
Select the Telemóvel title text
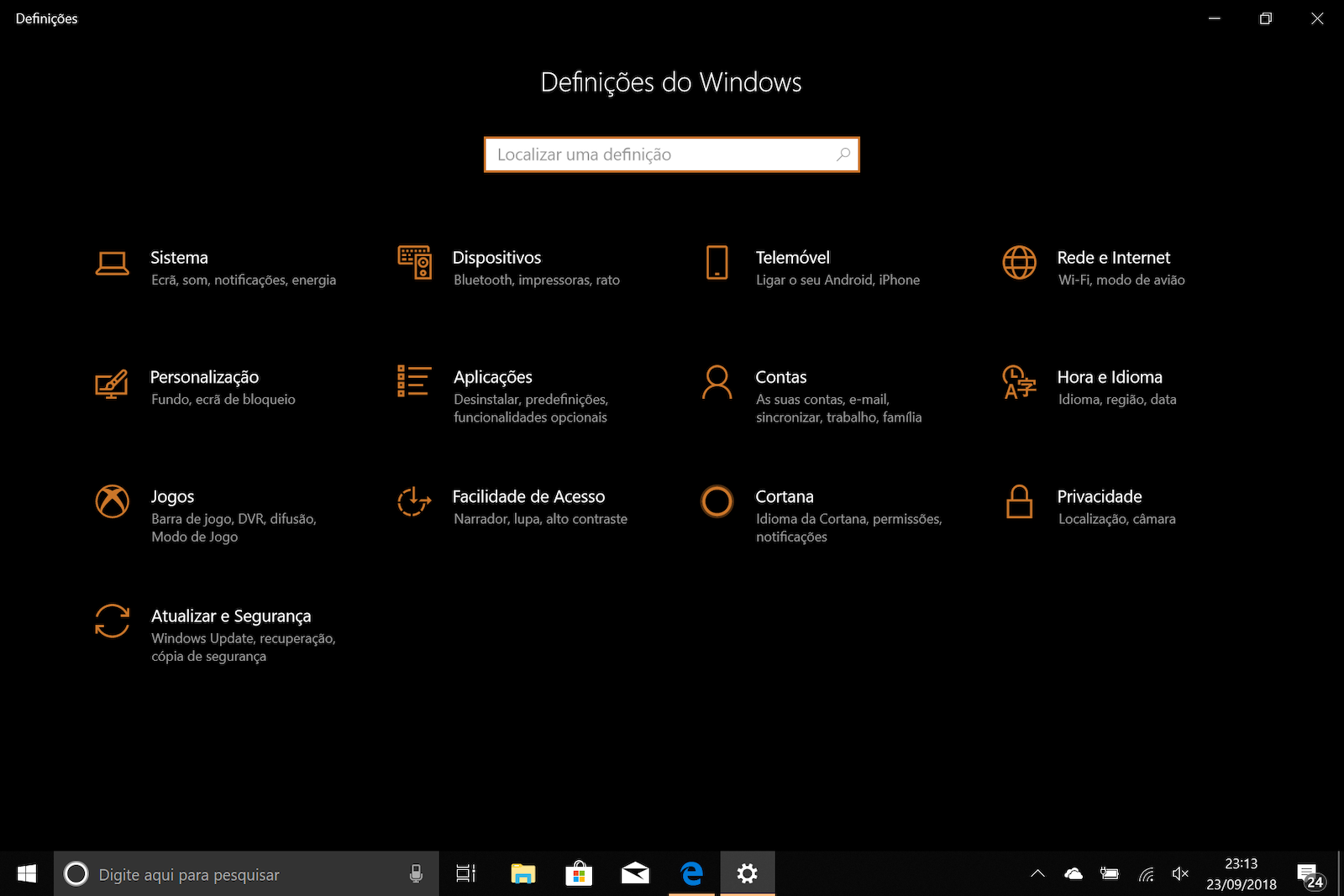pyautogui.click(x=792, y=258)
